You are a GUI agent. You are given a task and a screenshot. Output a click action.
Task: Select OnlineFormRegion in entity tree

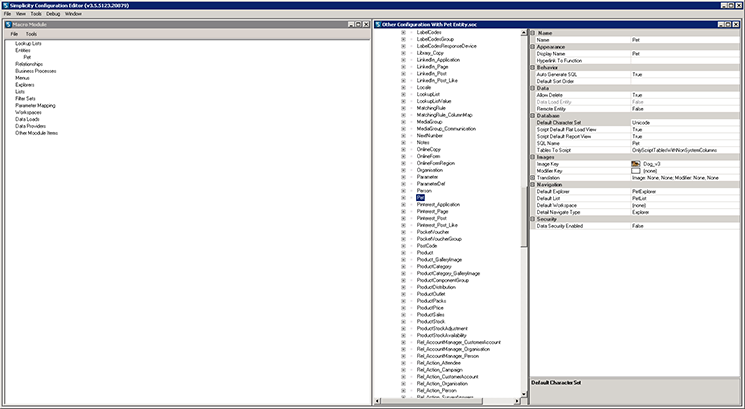coord(436,163)
